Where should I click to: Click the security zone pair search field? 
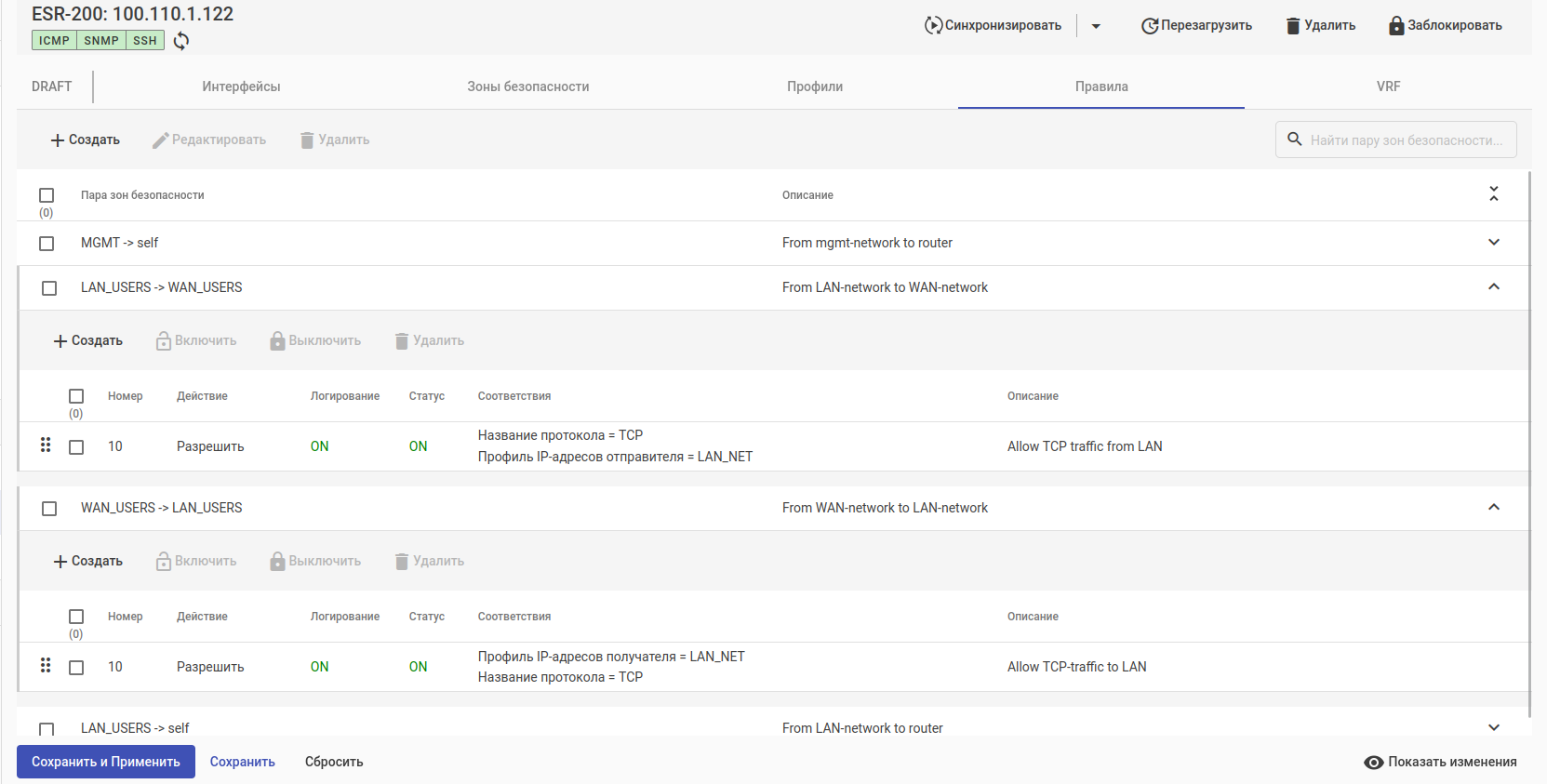point(1406,140)
